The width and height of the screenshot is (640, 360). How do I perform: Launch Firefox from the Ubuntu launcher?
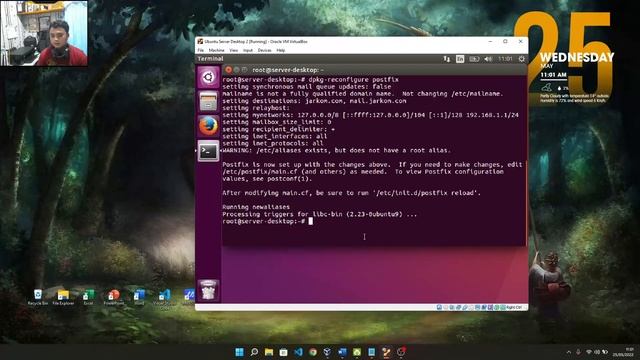click(x=208, y=126)
